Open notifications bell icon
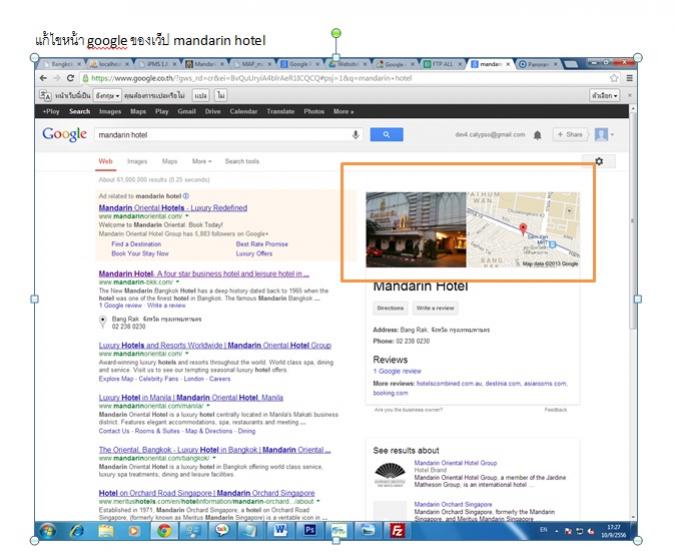The width and height of the screenshot is (675, 560). coord(537,135)
